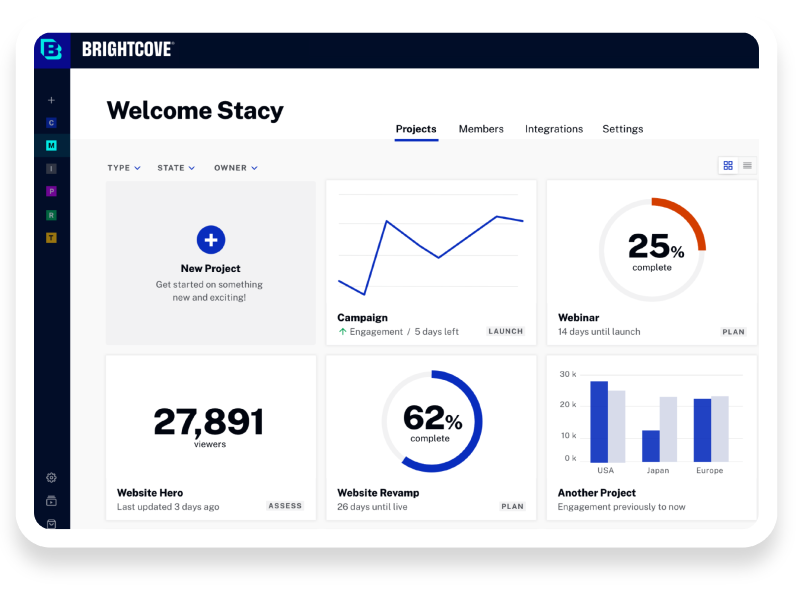Click the Japan bar in chart
Viewport: 800px width, 596px height.
click(x=651, y=446)
